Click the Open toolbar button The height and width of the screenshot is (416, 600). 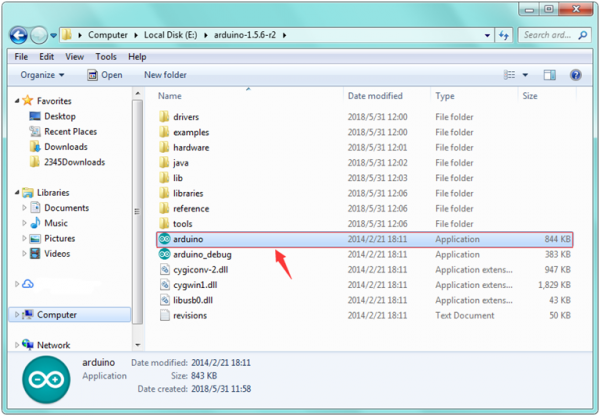[x=105, y=75]
